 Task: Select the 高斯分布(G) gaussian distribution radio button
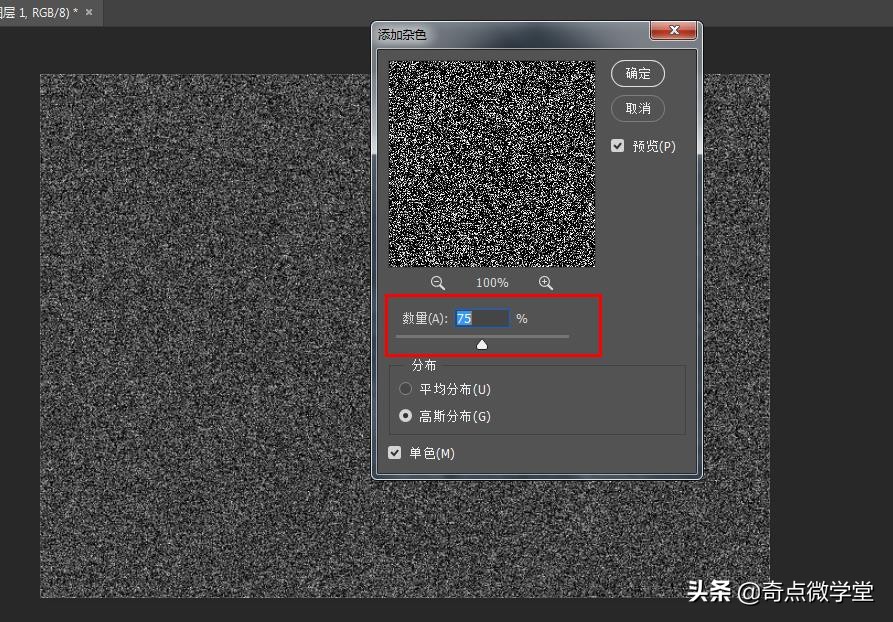[405, 416]
